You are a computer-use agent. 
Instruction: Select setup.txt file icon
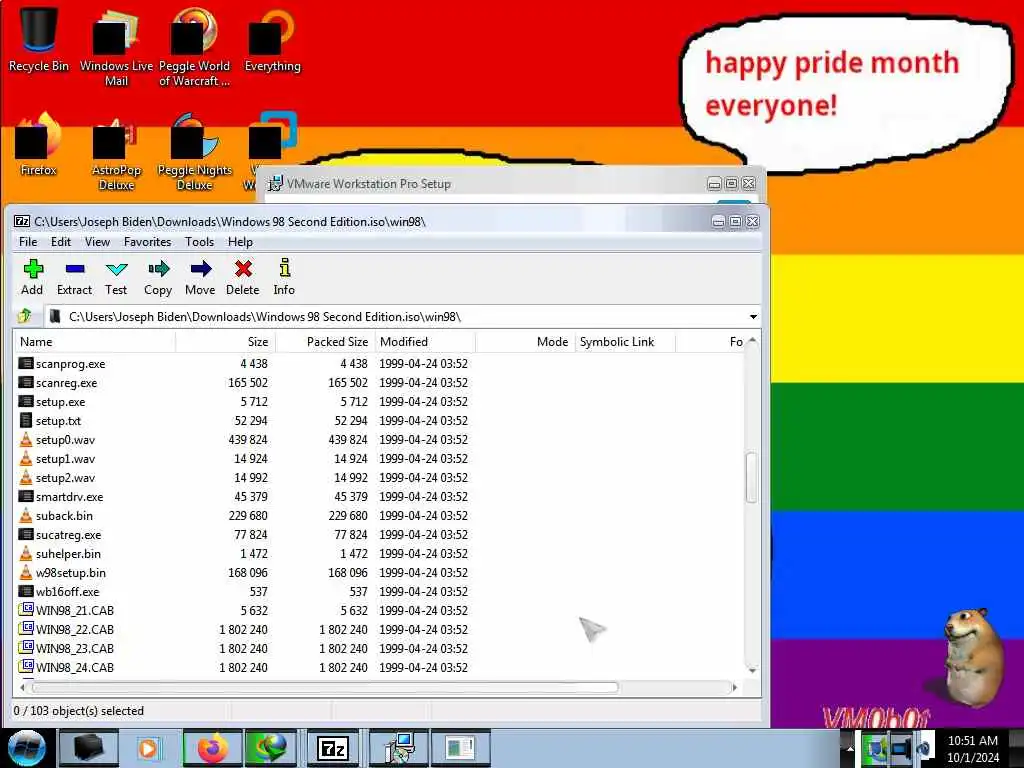point(26,420)
